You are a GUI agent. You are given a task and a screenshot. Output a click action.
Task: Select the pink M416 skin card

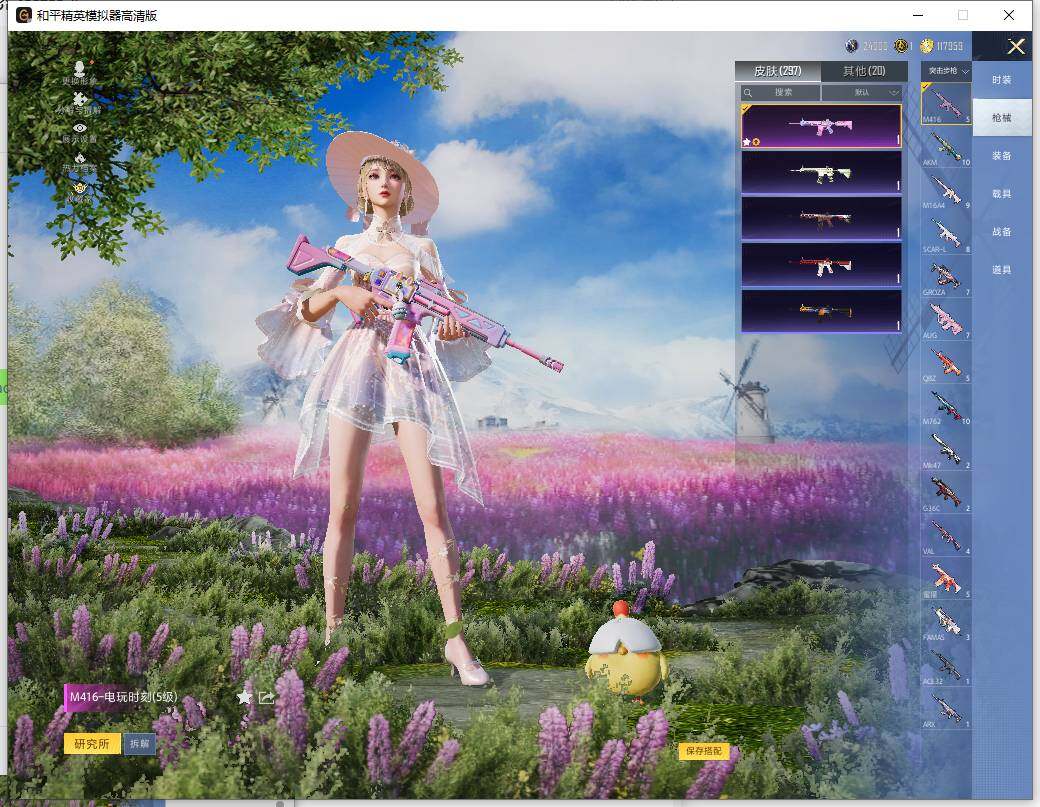(x=821, y=126)
